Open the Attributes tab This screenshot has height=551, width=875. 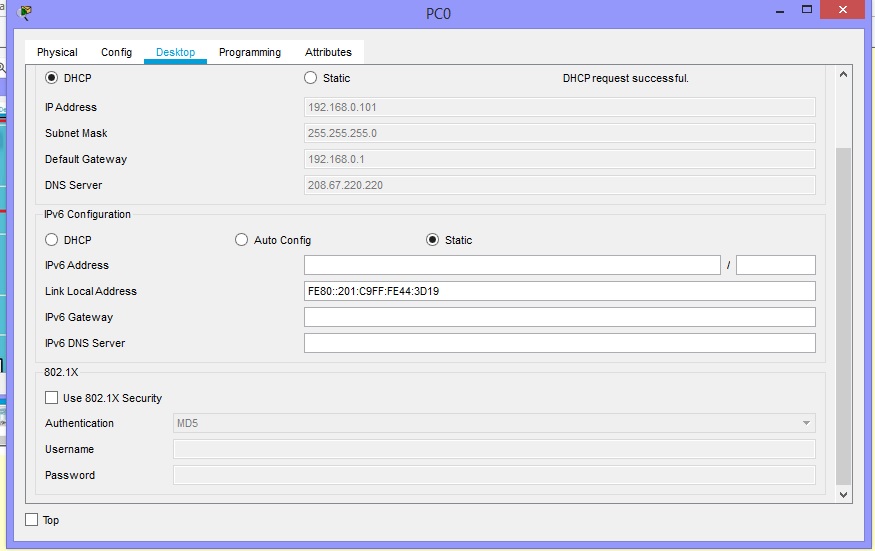tap(328, 52)
